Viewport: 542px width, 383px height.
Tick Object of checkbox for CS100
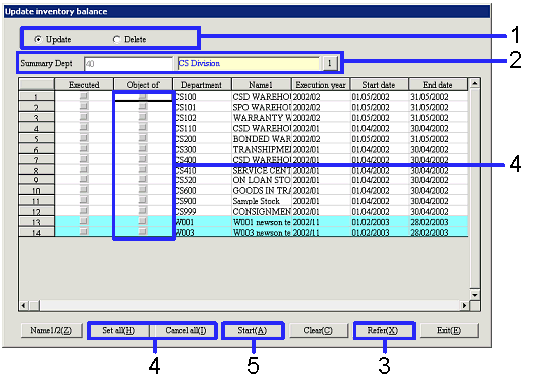(x=143, y=96)
